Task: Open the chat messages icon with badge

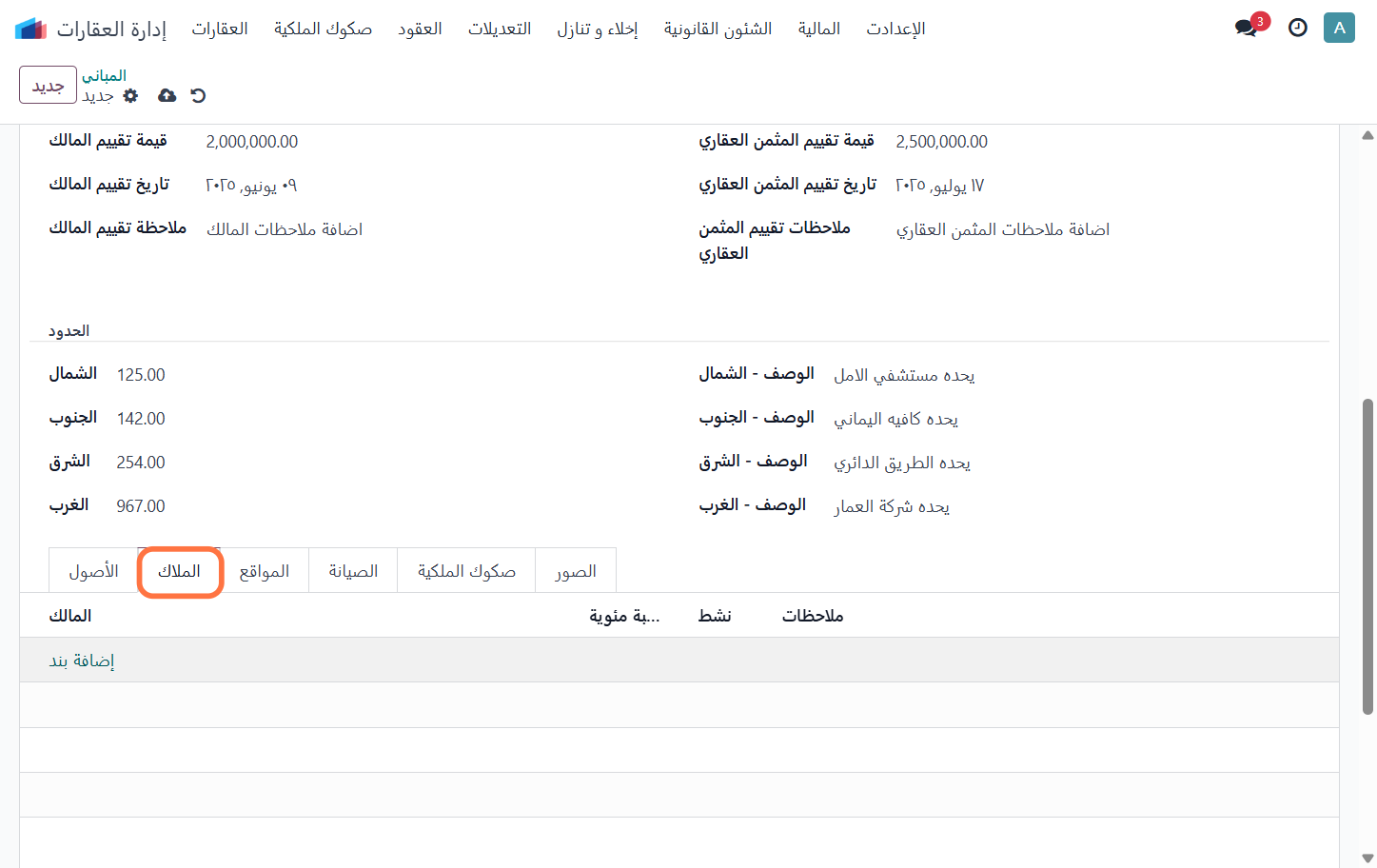Action: [x=1247, y=28]
